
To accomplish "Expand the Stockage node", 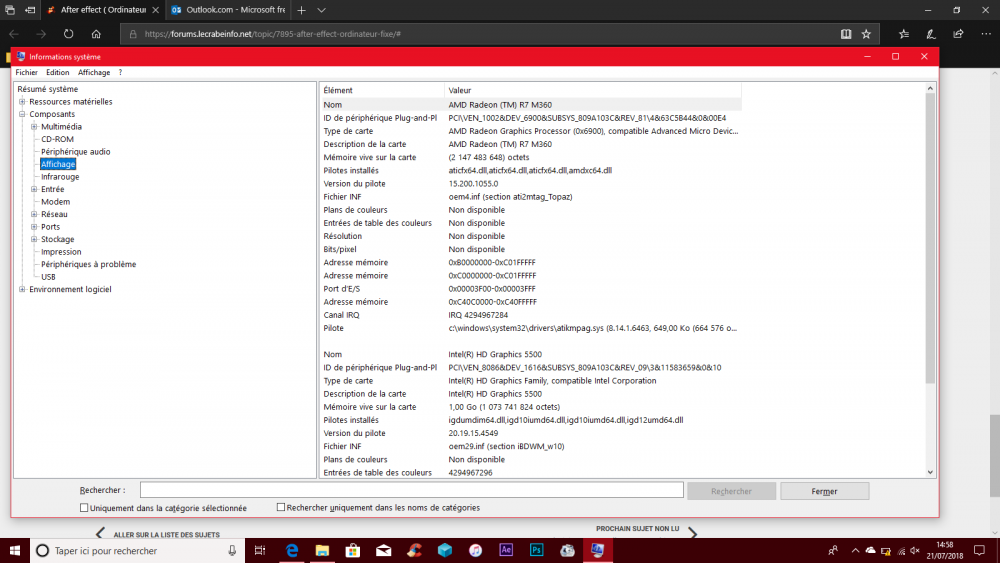I will [x=34, y=239].
